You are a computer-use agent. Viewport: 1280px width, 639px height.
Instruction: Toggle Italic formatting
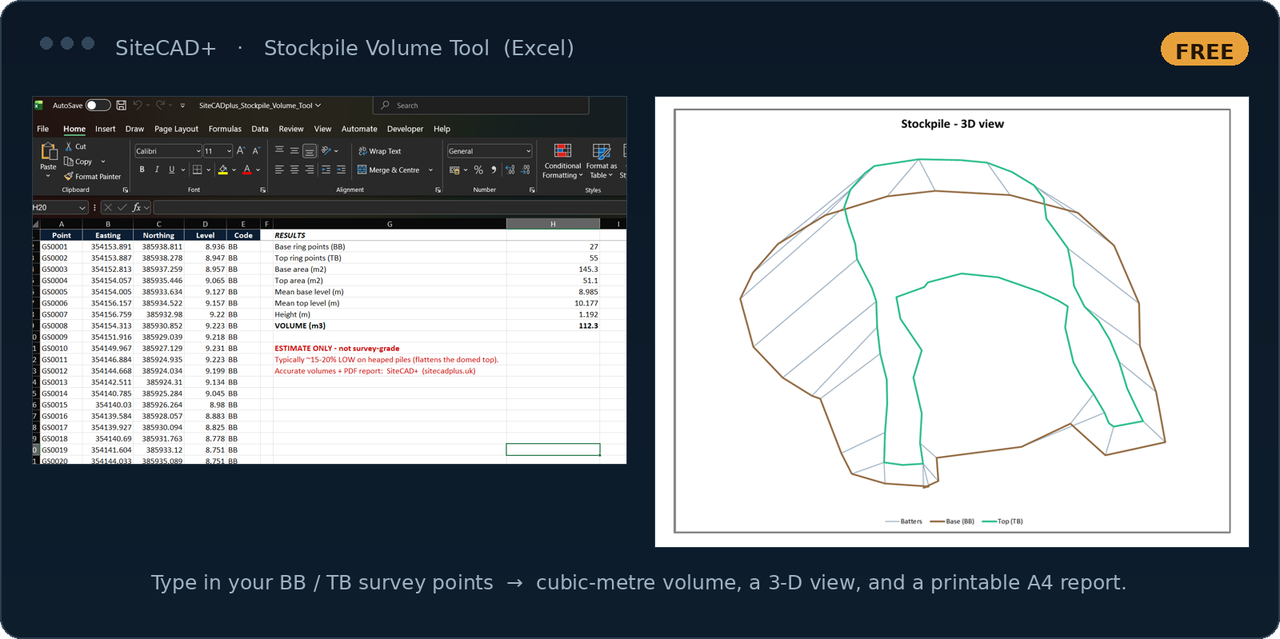click(157, 170)
